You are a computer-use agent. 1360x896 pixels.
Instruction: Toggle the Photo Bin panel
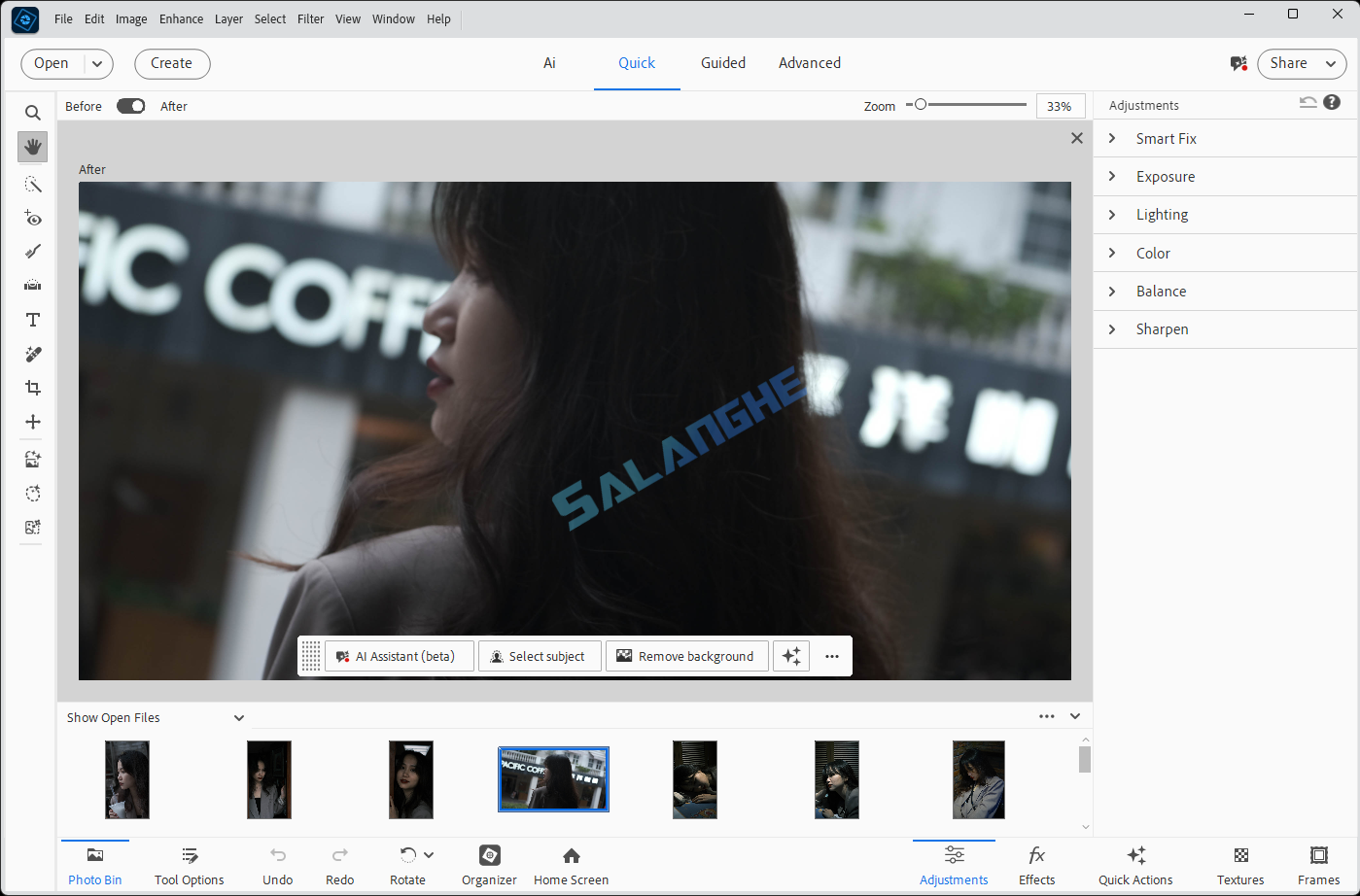pos(95,865)
